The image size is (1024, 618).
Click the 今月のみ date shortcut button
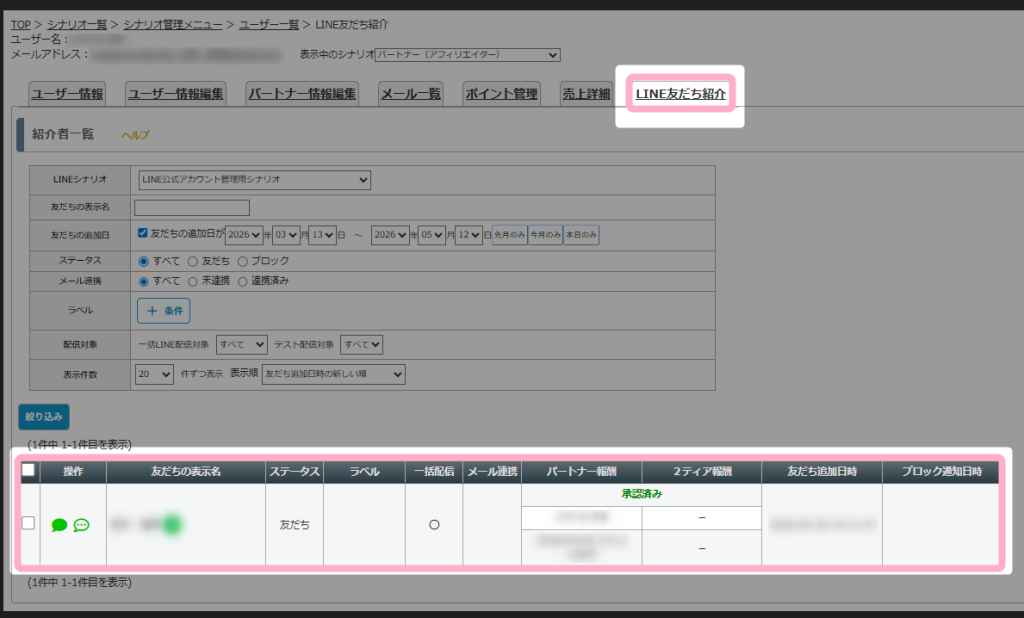pos(545,235)
